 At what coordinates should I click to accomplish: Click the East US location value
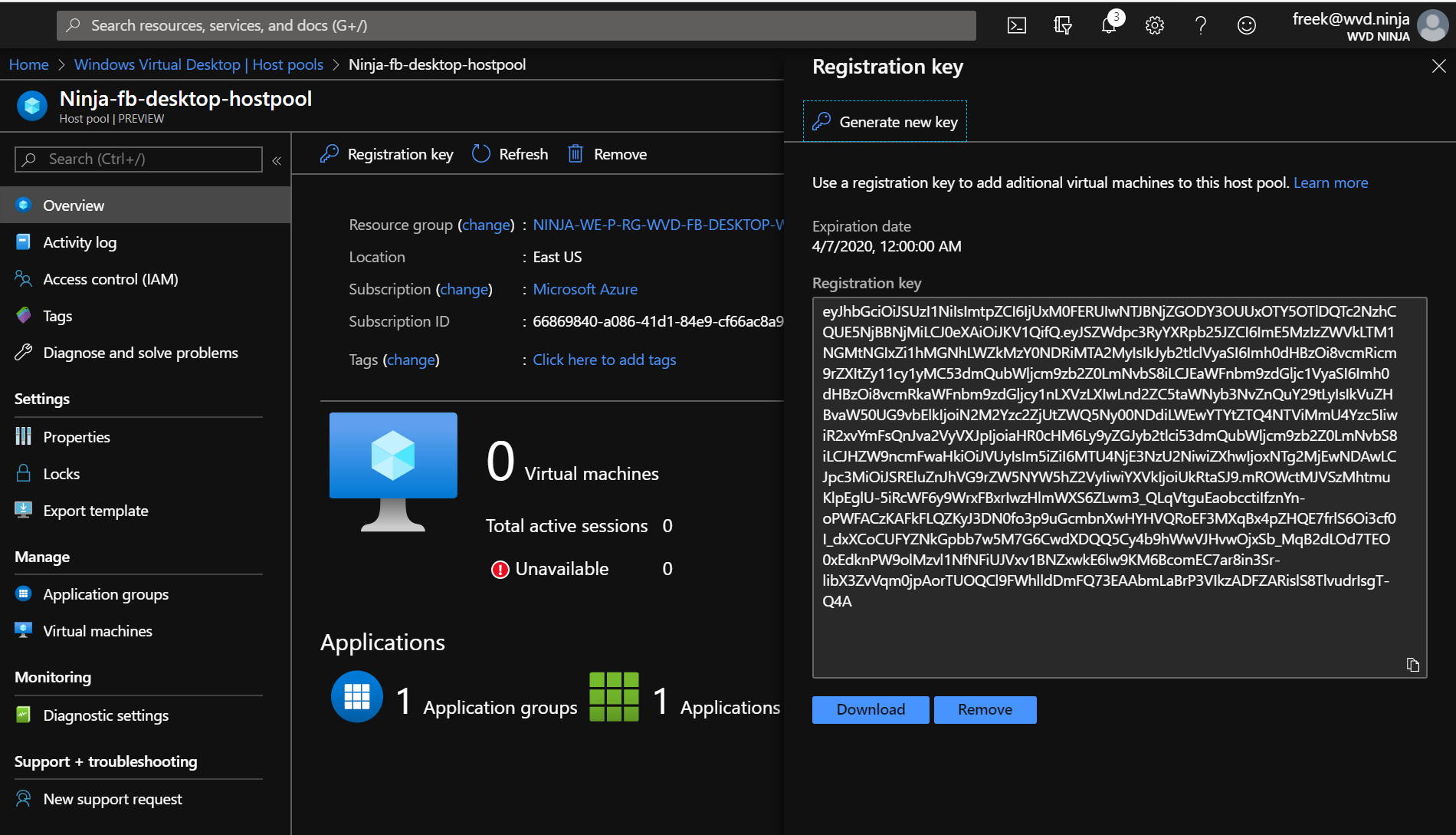click(x=557, y=257)
